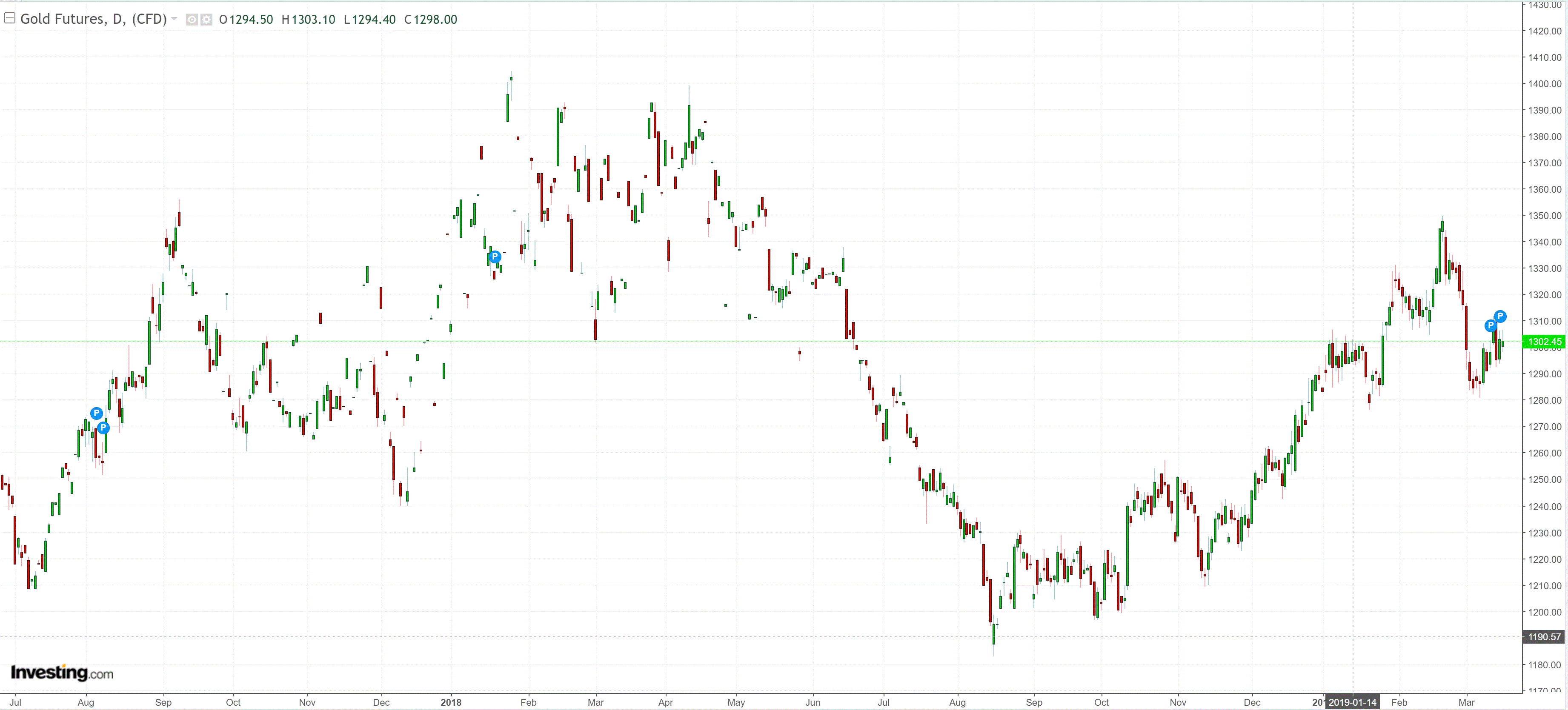Toggle the eye visibility icon in legend

click(x=191, y=20)
